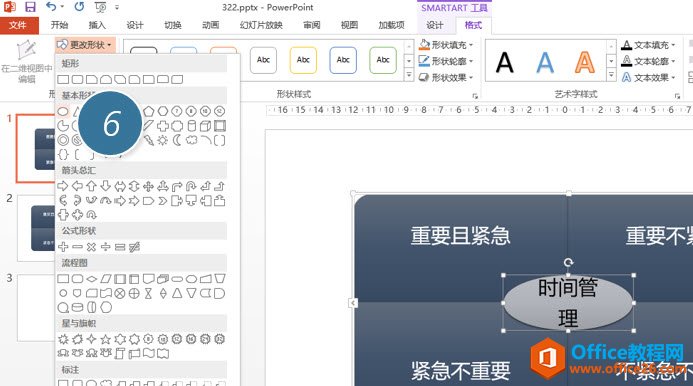Click the Save icon in quick access toolbar
The height and width of the screenshot is (386, 693).
[x=30, y=7]
